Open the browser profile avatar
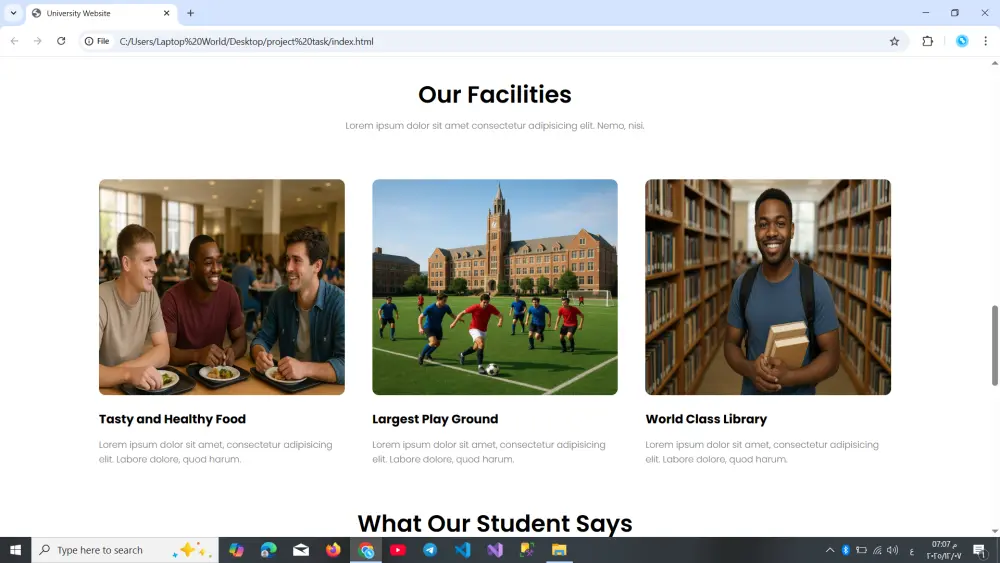1000x563 pixels. (x=962, y=41)
